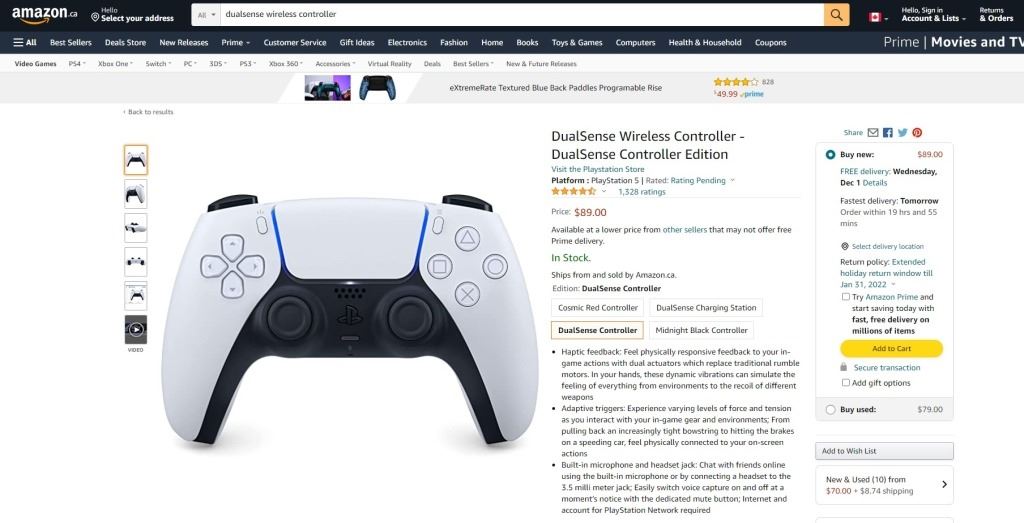The width and height of the screenshot is (1024, 523).
Task: Add the controller to cart
Action: pyautogui.click(x=891, y=349)
